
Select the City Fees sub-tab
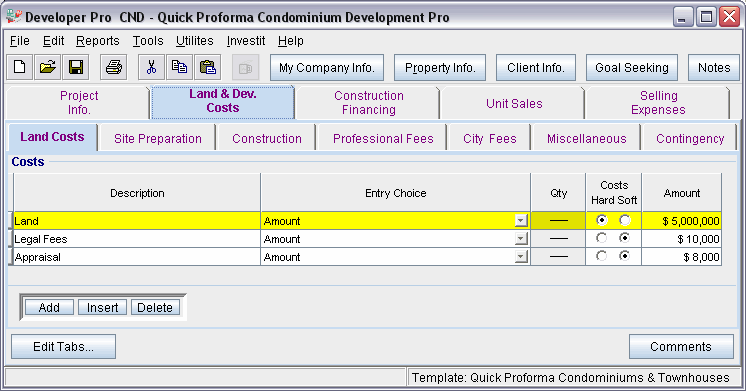pos(490,138)
